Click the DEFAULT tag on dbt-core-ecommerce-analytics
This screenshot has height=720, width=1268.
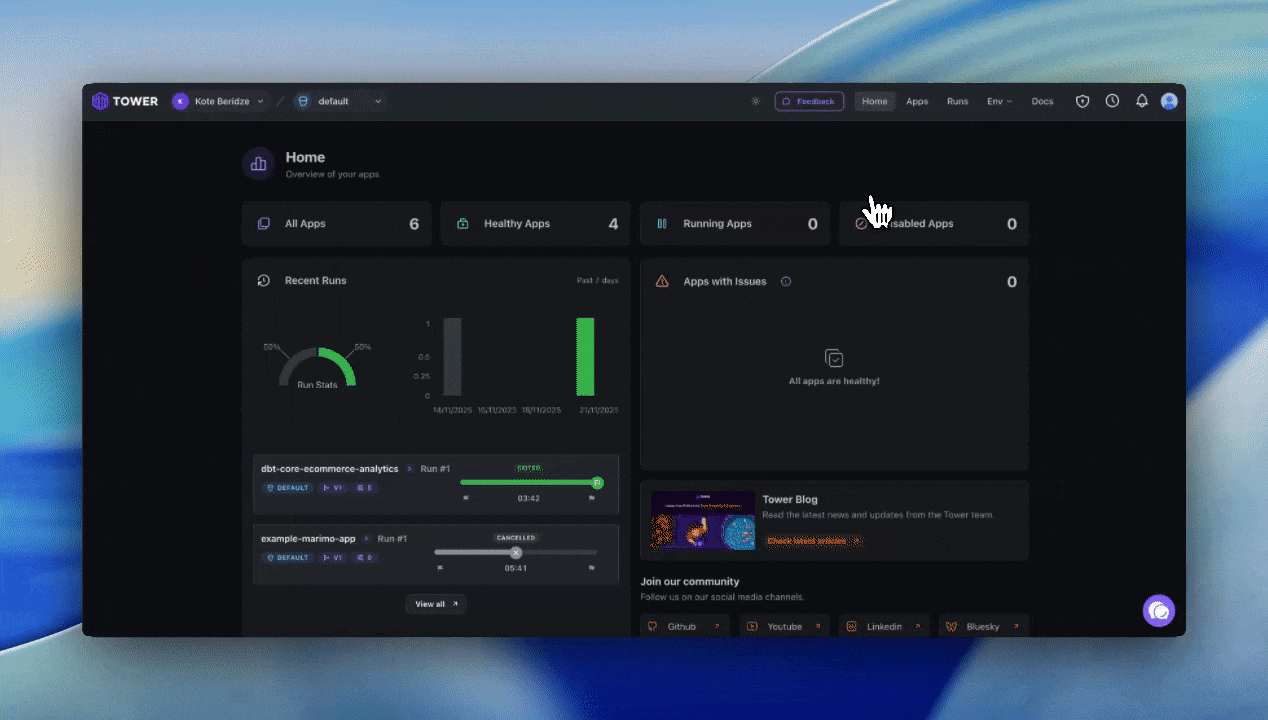(287, 488)
